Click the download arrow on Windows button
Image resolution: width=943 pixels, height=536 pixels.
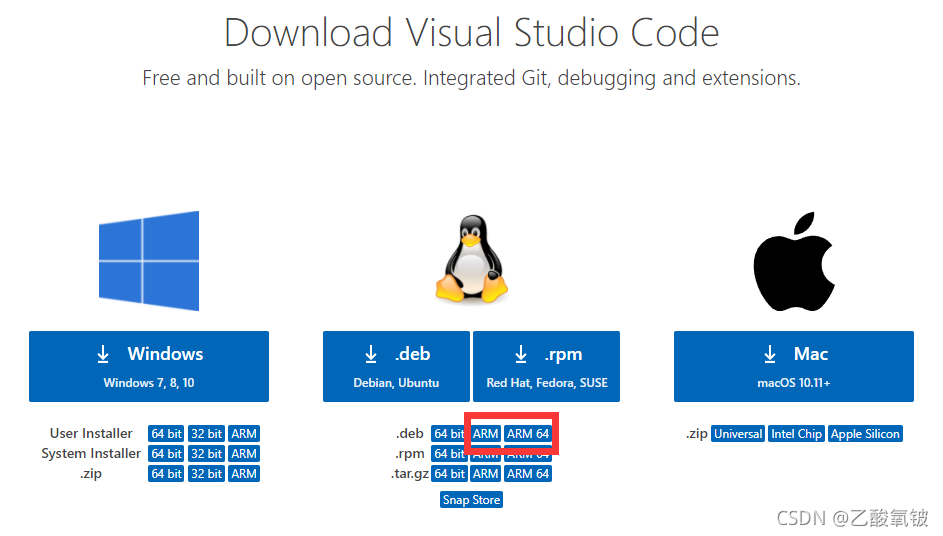coord(103,354)
